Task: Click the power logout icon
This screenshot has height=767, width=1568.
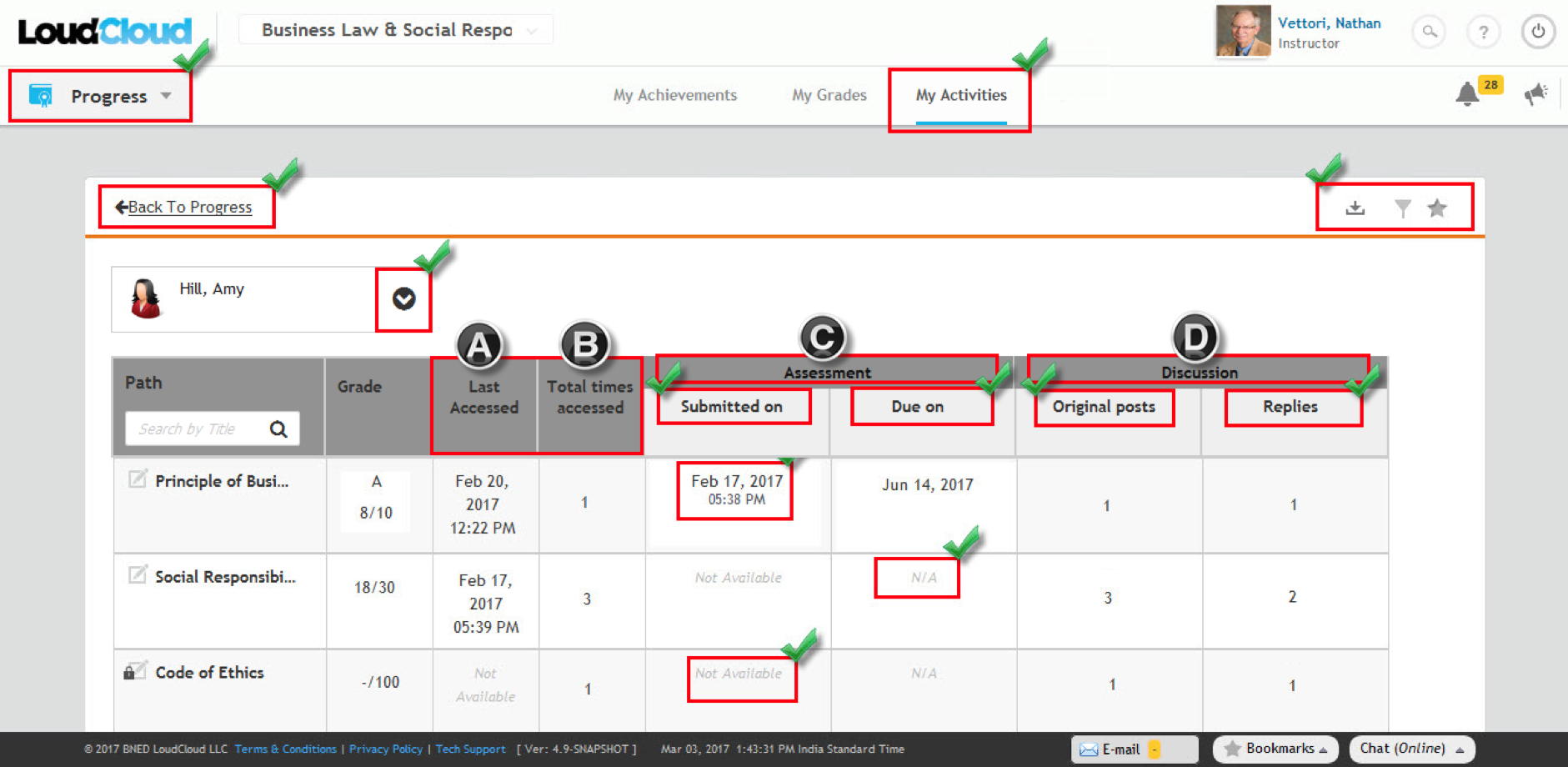Action: (x=1537, y=32)
